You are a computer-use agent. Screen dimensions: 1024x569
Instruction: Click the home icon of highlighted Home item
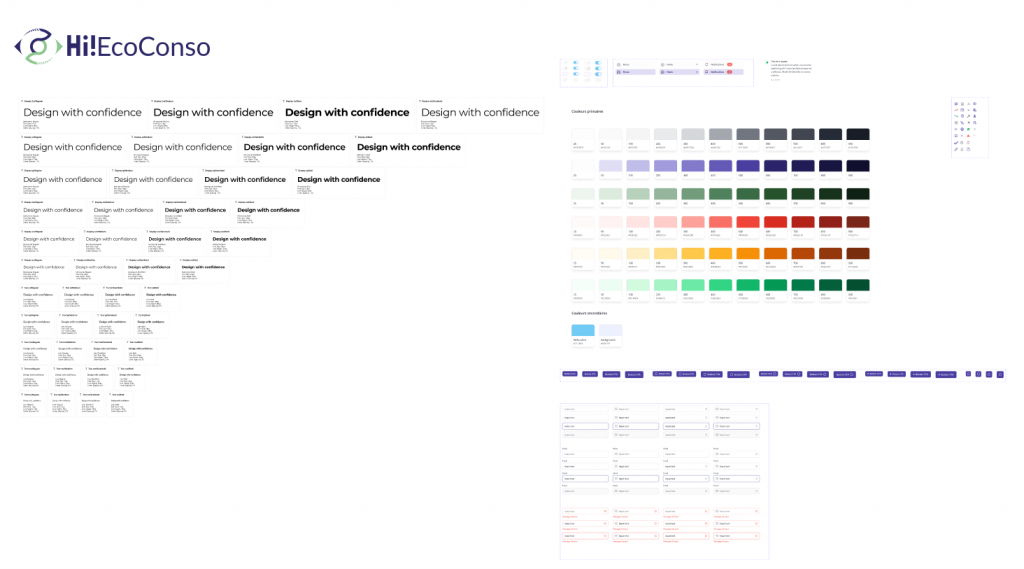click(618, 72)
